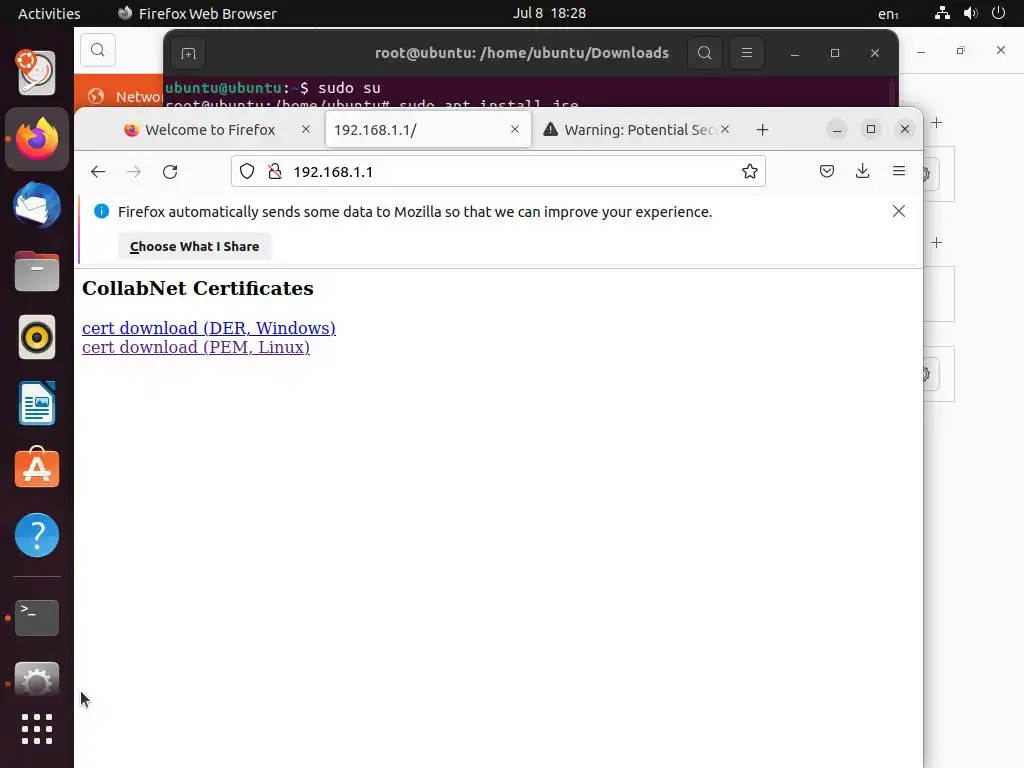Switch to Terminal from the dock
The image size is (1024, 768).
[37, 617]
